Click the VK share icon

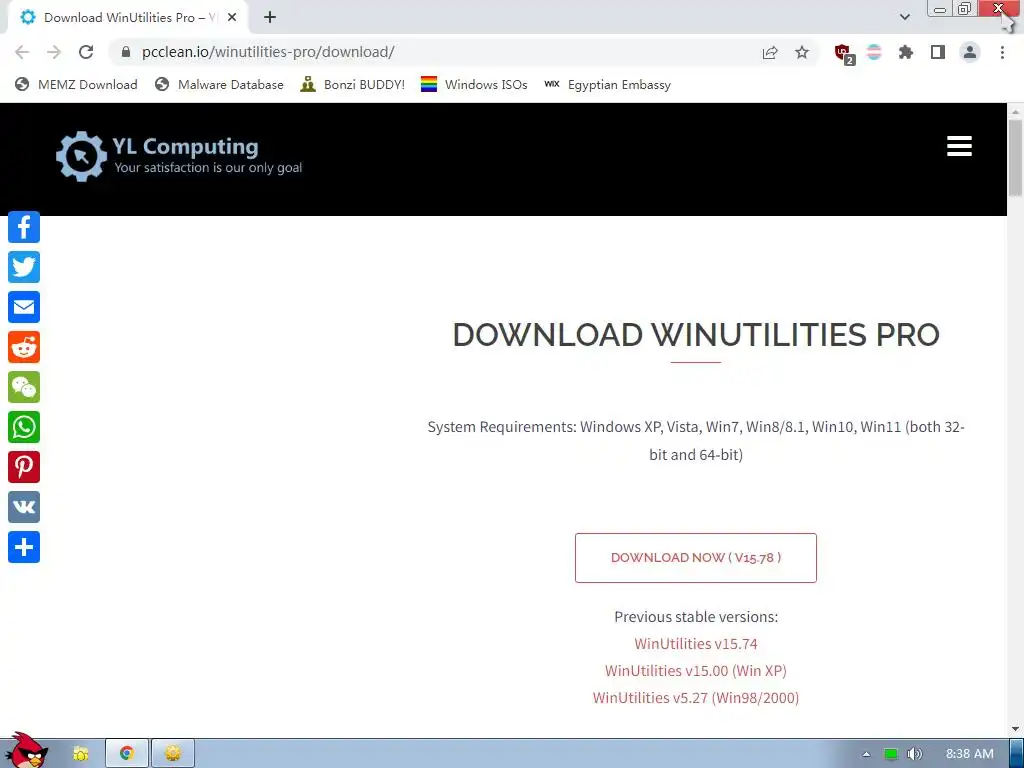pyautogui.click(x=24, y=507)
